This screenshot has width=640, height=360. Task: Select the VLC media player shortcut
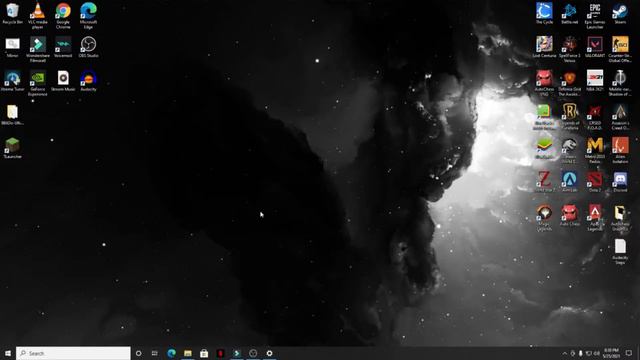38,16
